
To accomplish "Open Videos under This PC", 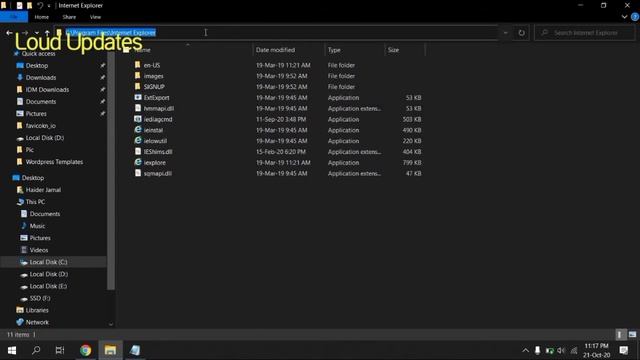I will click(x=39, y=250).
